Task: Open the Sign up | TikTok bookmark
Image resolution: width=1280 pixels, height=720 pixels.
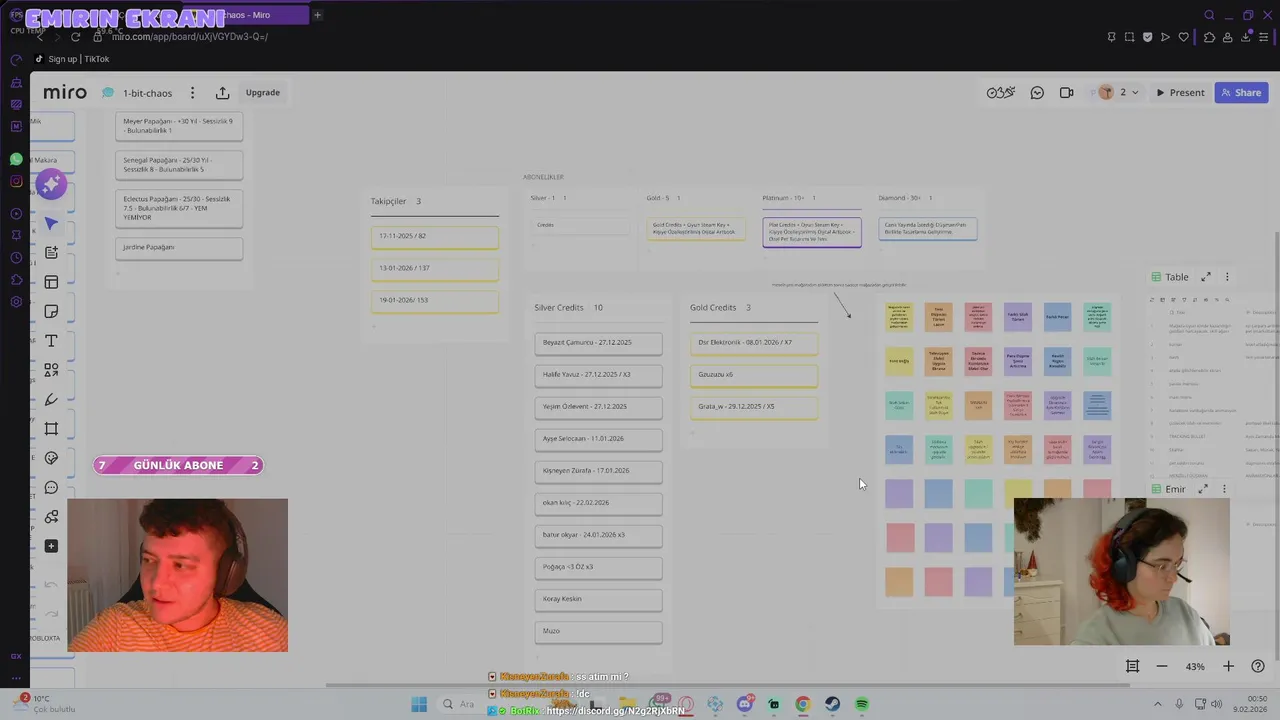Action: pyautogui.click(x=72, y=59)
